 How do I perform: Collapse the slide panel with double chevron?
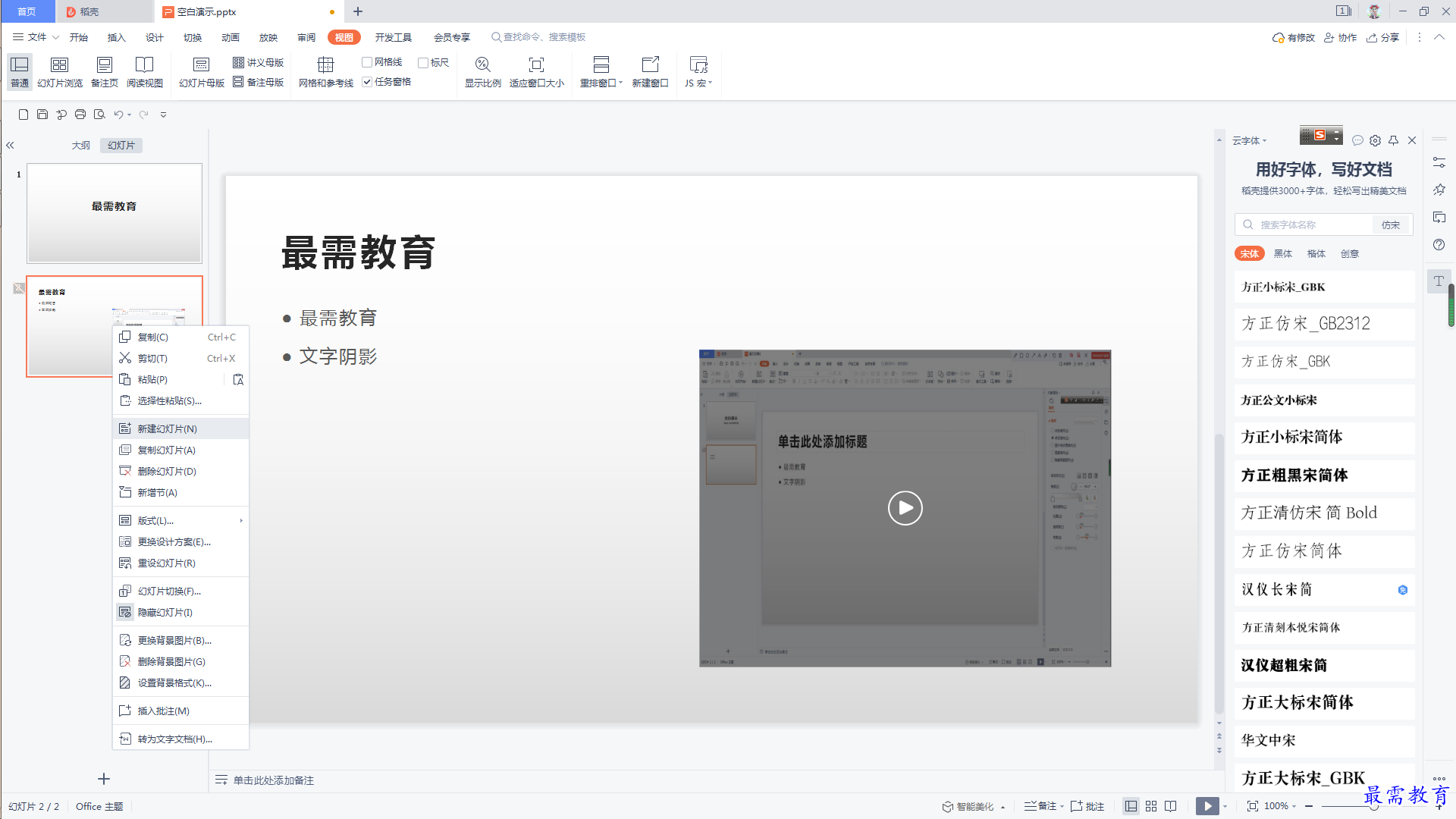11,145
